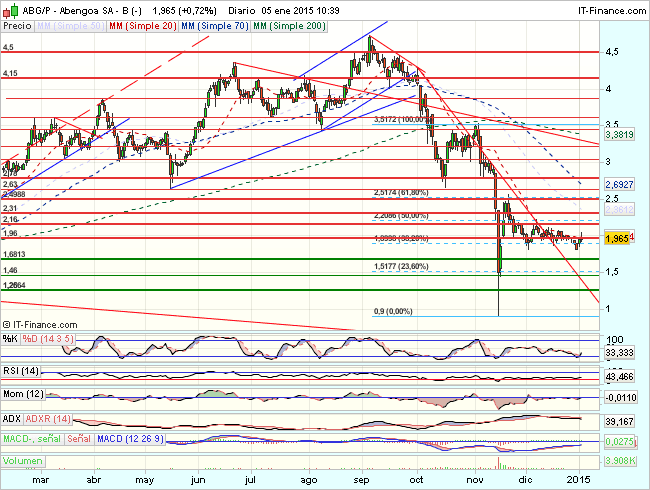Select the %K stochastic label
The height and width of the screenshot is (490, 650).
click(x=10, y=339)
